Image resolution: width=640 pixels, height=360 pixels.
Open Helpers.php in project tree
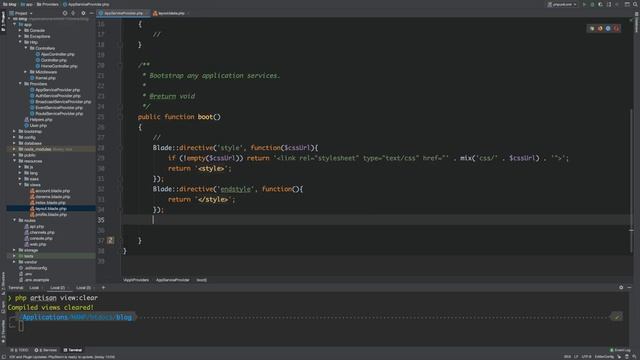click(x=38, y=119)
